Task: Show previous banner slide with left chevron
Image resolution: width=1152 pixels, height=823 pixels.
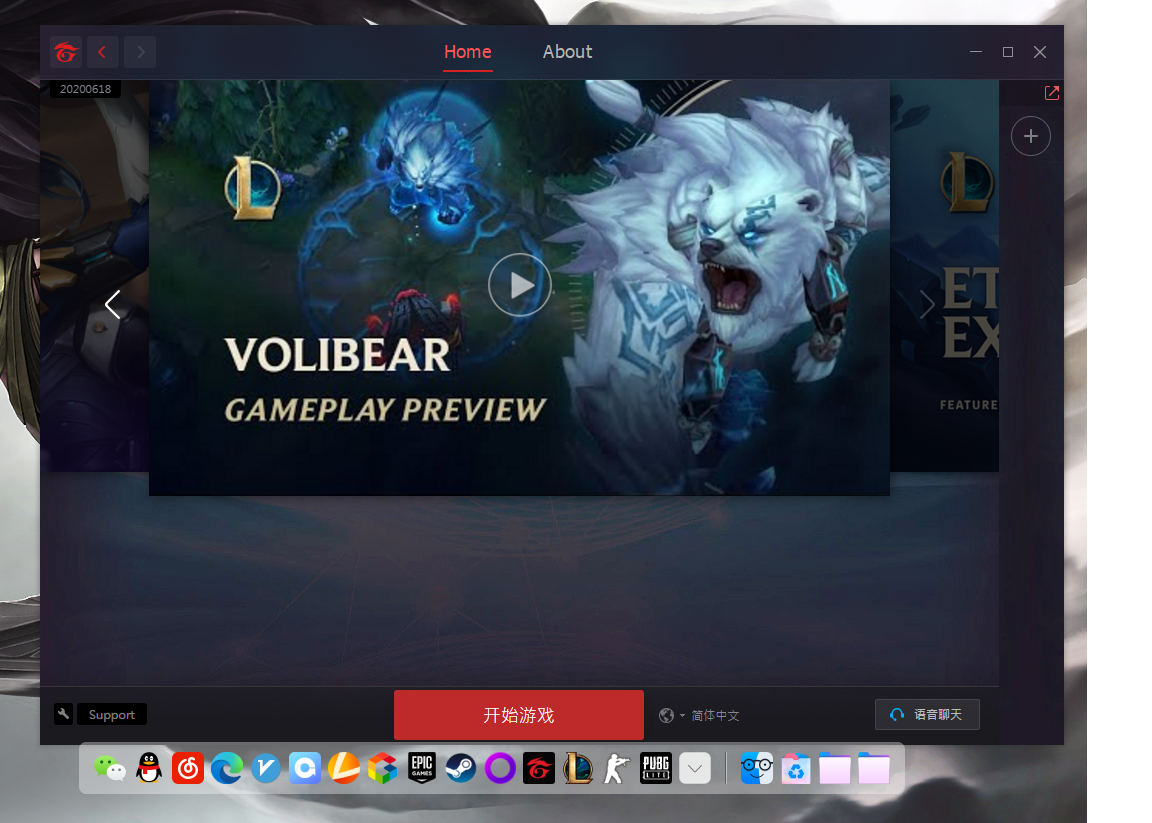Action: (x=112, y=304)
